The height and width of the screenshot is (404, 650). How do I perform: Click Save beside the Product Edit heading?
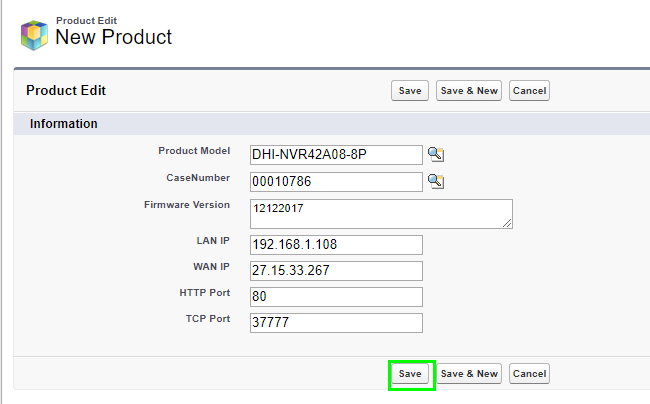pyautogui.click(x=410, y=91)
